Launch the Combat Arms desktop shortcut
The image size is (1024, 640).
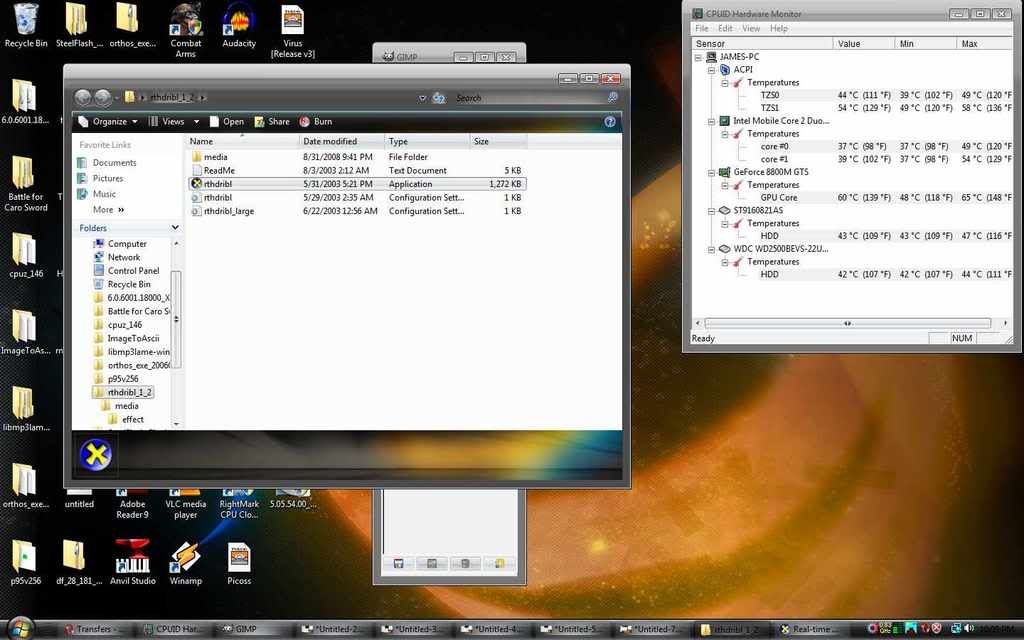pos(185,30)
